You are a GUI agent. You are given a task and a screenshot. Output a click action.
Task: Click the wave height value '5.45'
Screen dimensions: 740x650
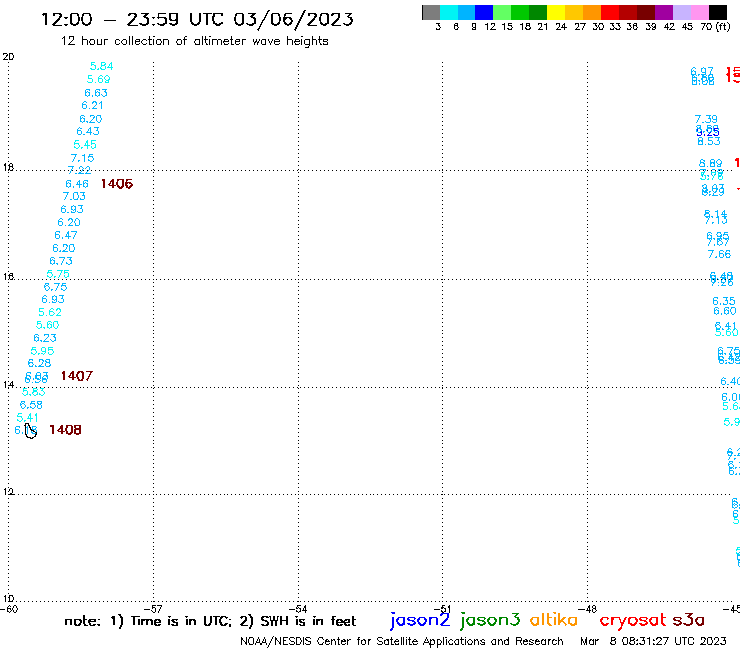[x=85, y=144]
